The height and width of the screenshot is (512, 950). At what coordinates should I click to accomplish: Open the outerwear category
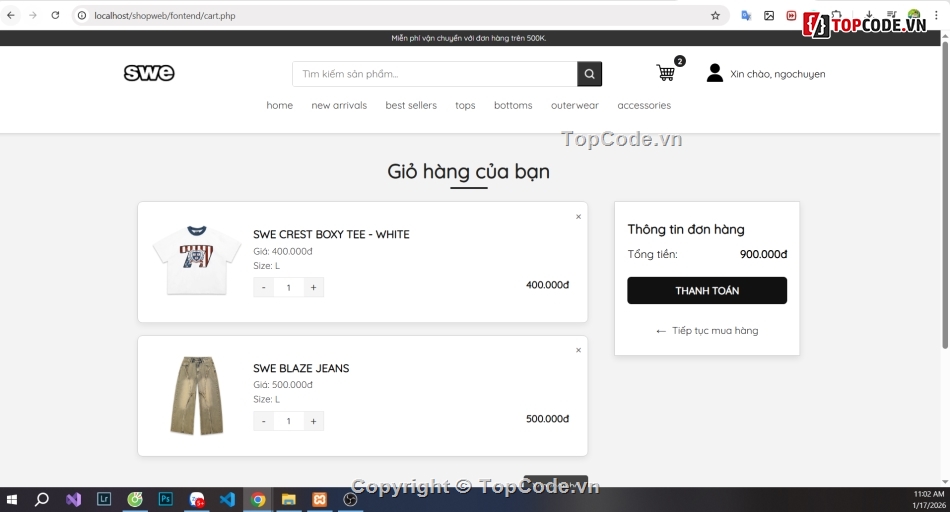574,106
